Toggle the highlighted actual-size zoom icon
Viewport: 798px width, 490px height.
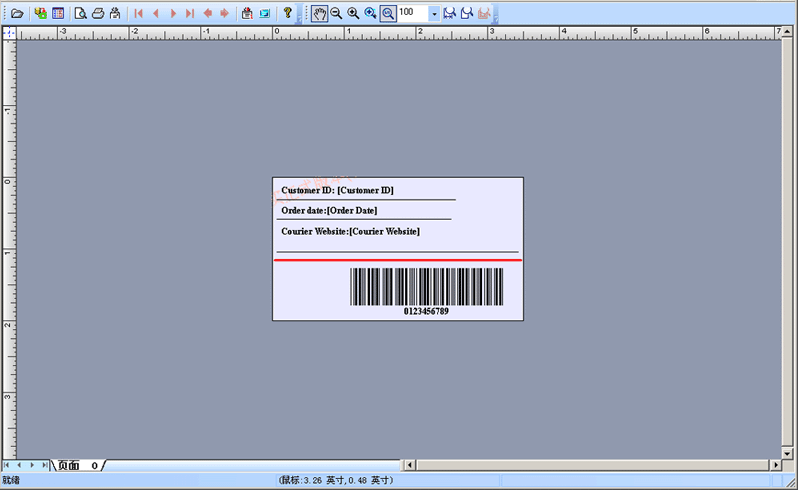388,13
